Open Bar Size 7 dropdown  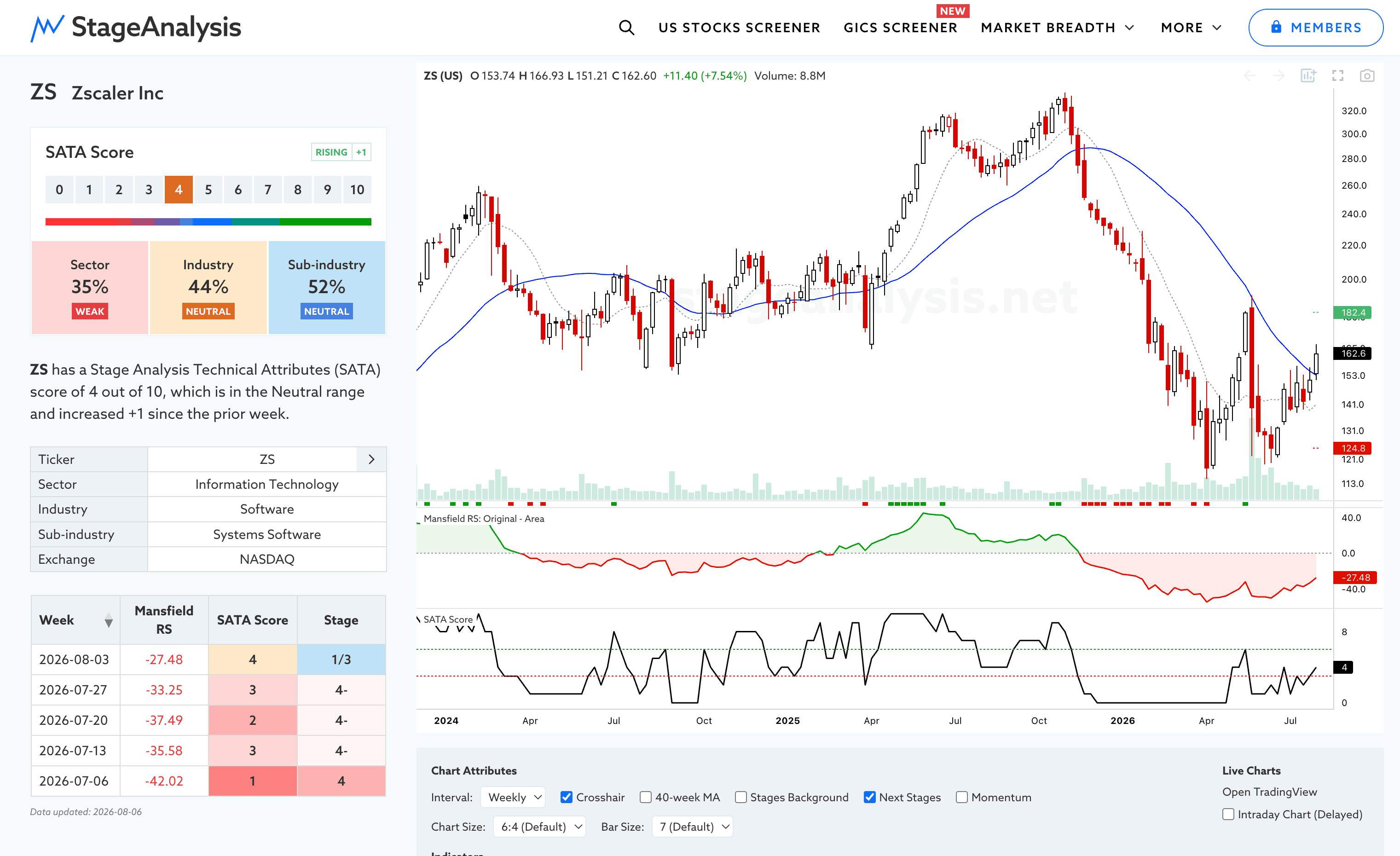coord(692,827)
